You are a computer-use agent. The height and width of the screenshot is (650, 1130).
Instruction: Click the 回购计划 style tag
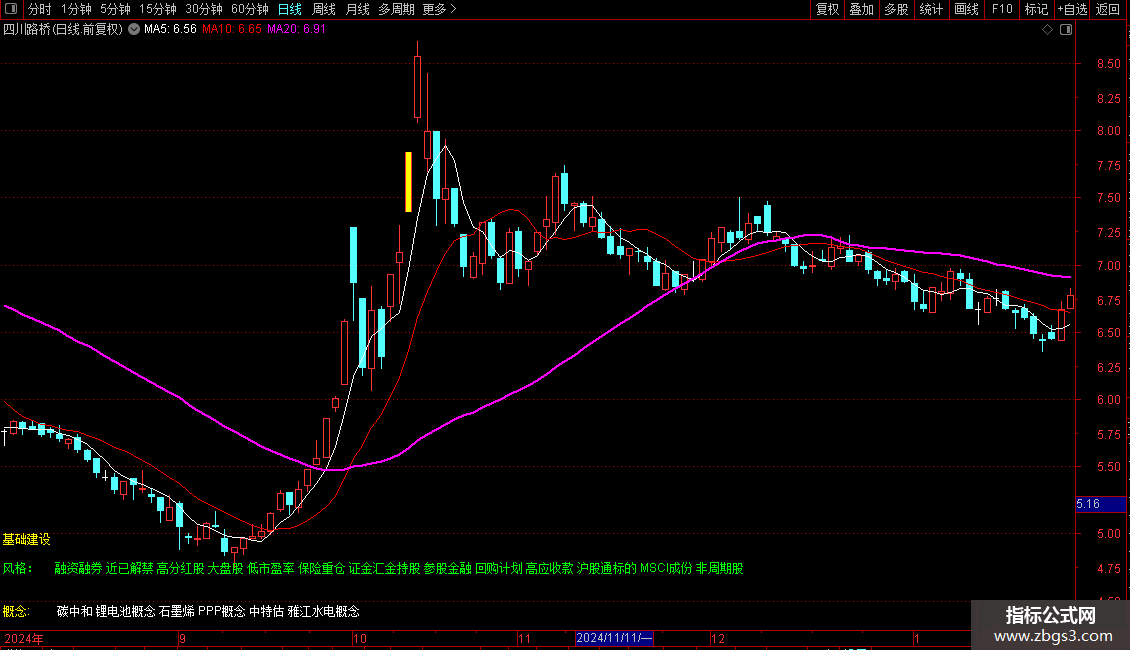point(499,569)
